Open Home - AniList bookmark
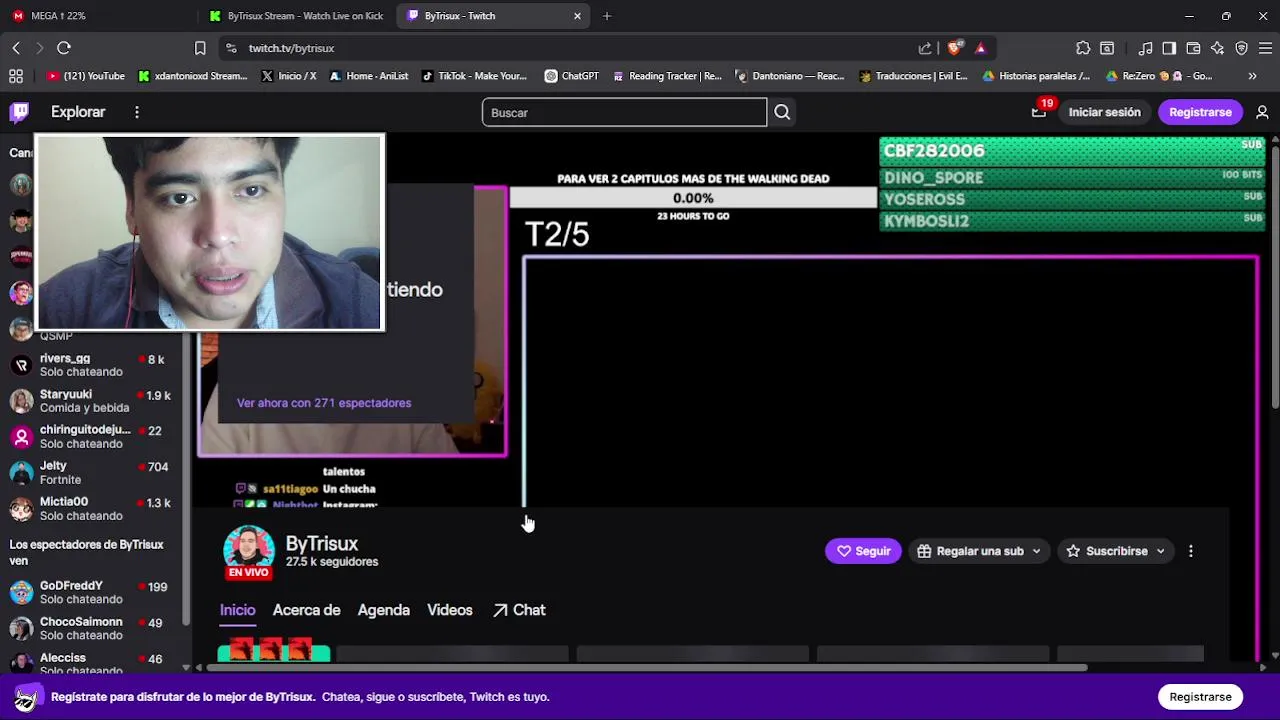 [x=369, y=76]
